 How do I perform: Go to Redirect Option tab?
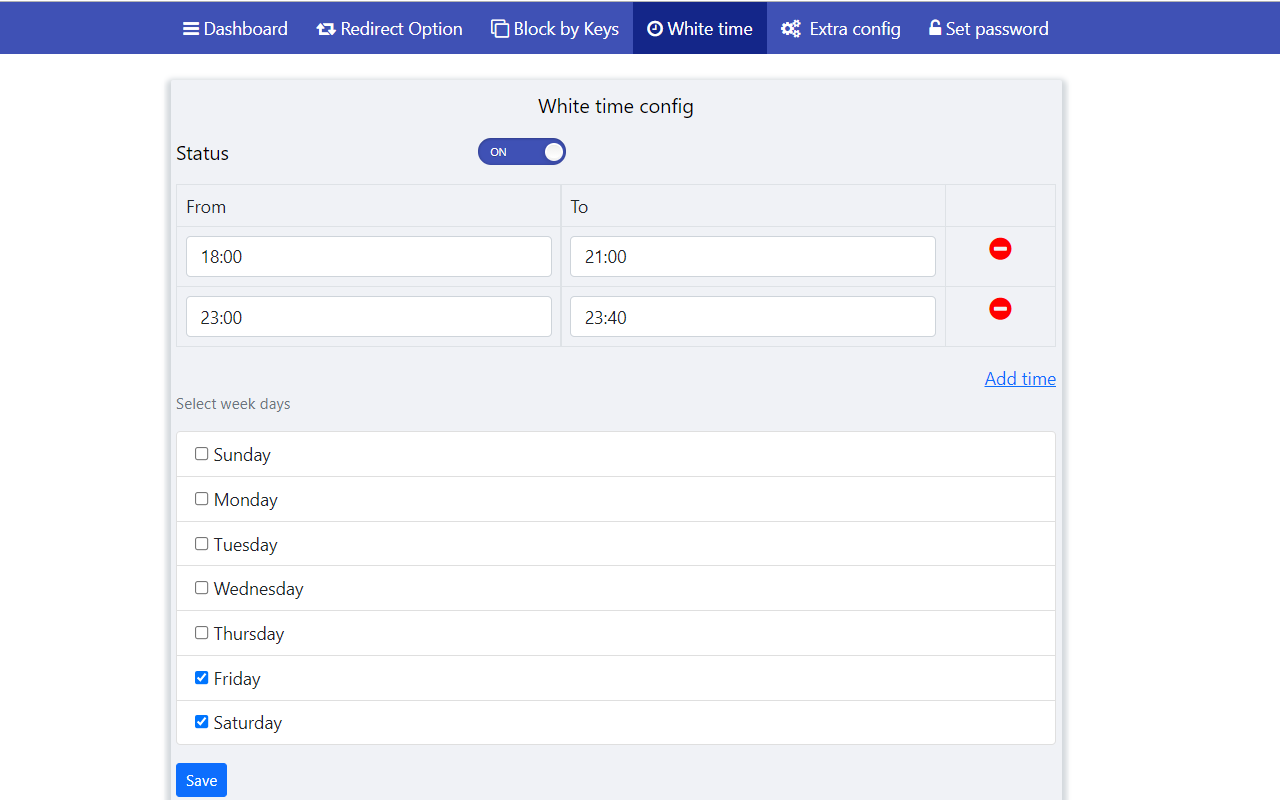[x=389, y=28]
